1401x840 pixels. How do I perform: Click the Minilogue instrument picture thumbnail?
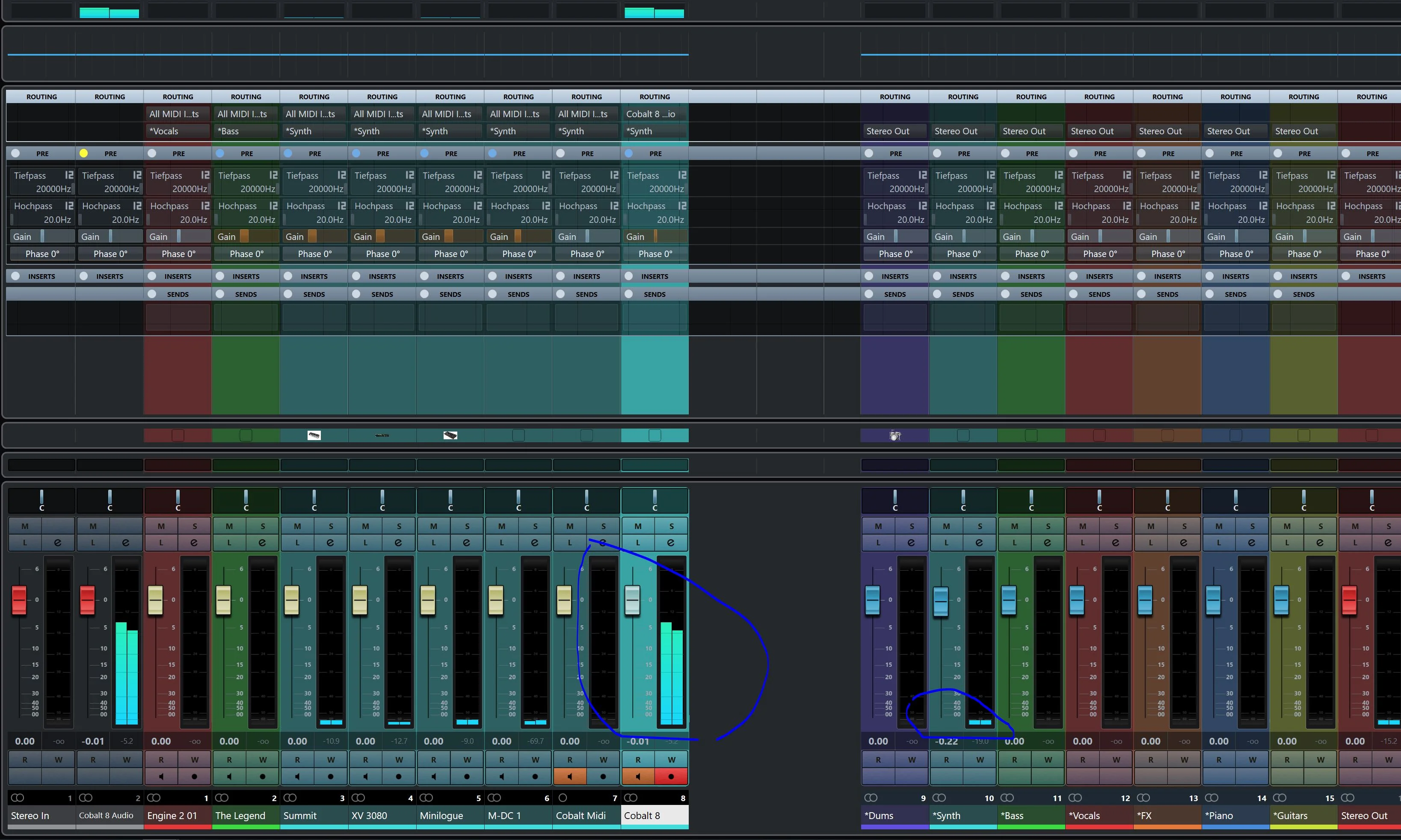pos(450,435)
